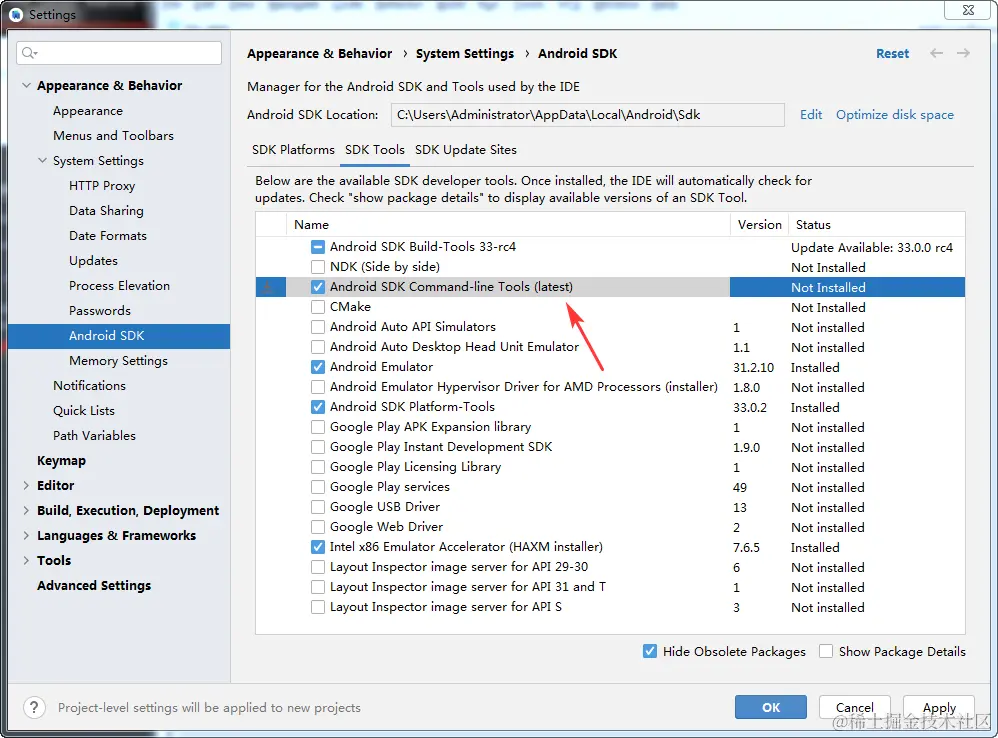Select Path Variables settings
998x738 pixels.
94,436
